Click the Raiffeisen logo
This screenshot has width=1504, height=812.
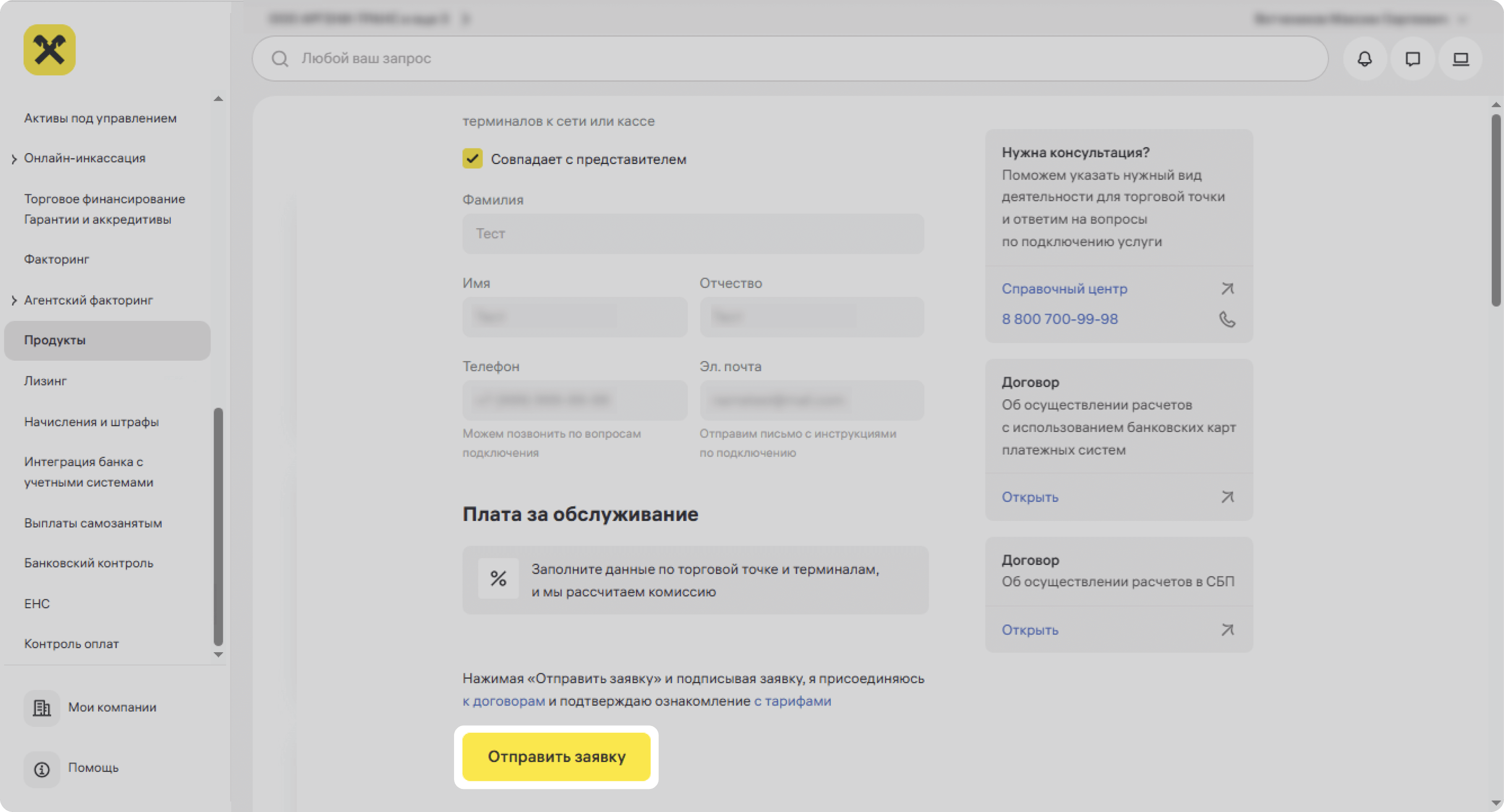(x=50, y=49)
